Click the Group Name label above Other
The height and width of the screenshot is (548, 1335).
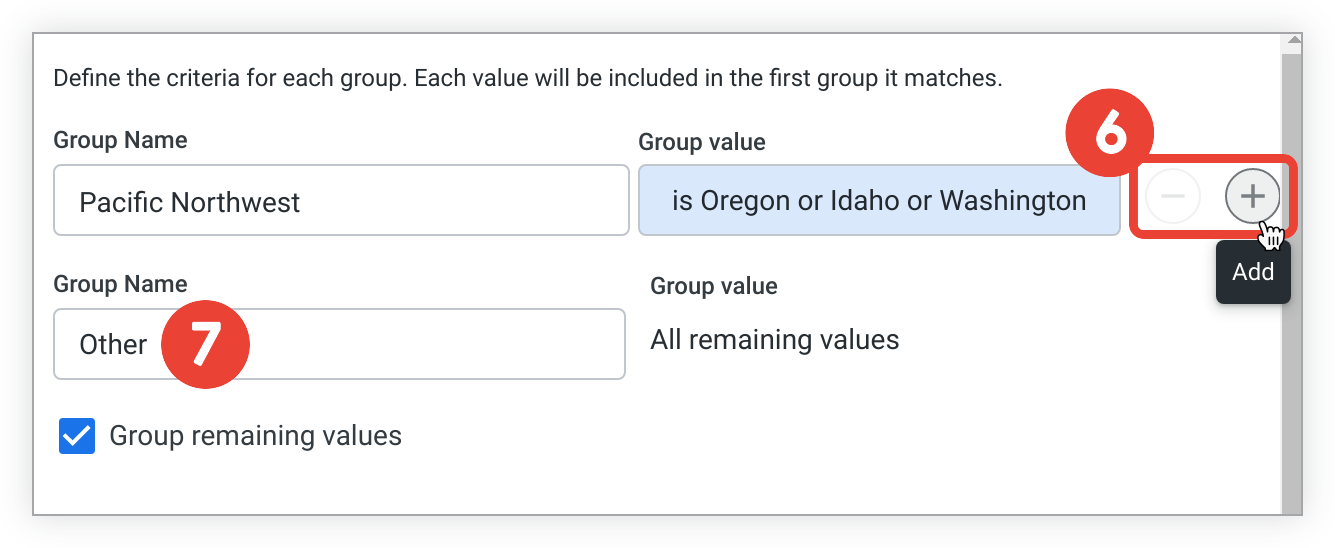click(120, 285)
